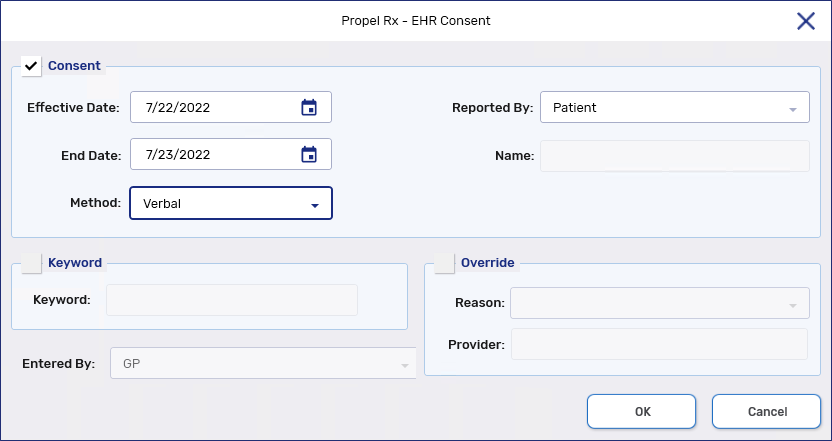
Task: Select the Provider input field
Action: (659, 345)
